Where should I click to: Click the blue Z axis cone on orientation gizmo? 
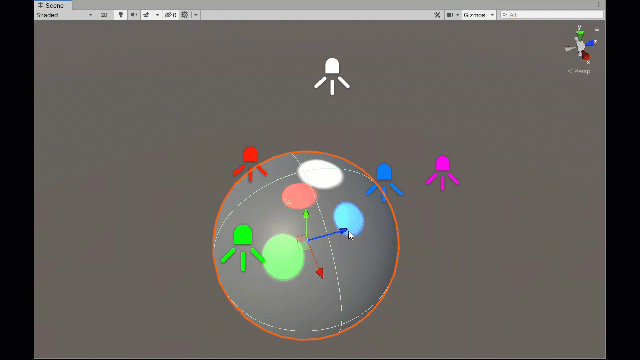pyautogui.click(x=590, y=43)
